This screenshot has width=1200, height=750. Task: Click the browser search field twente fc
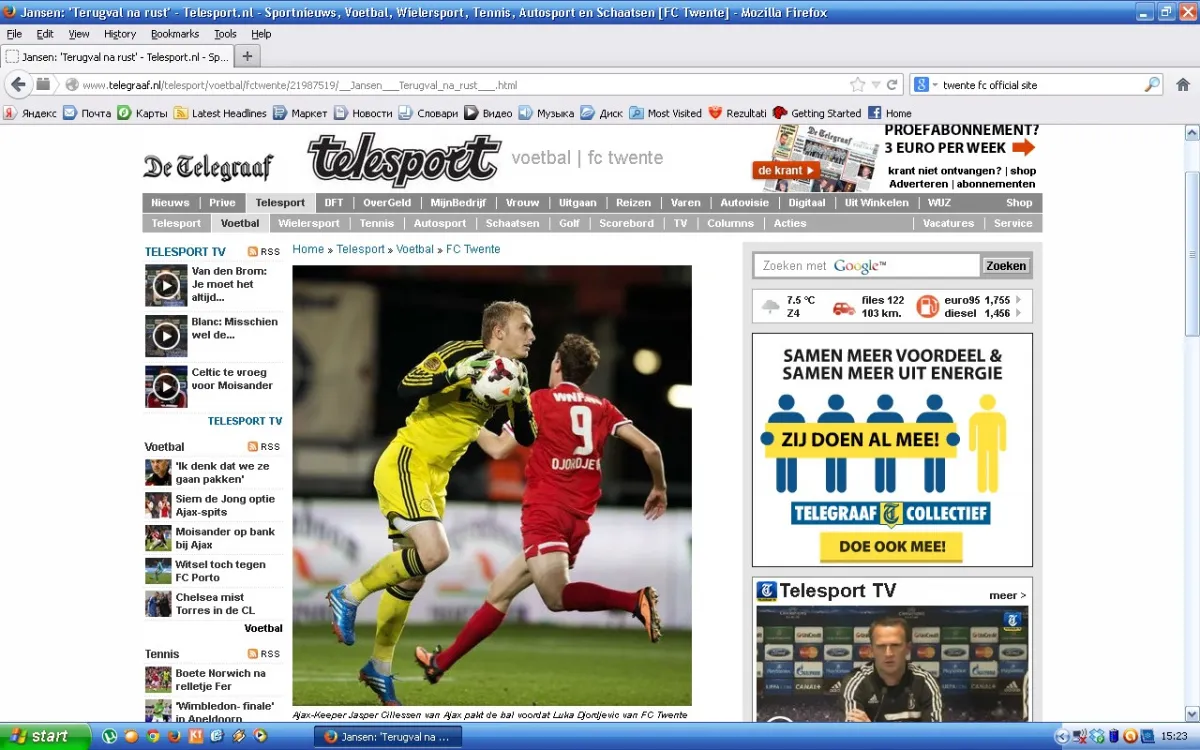1040,85
